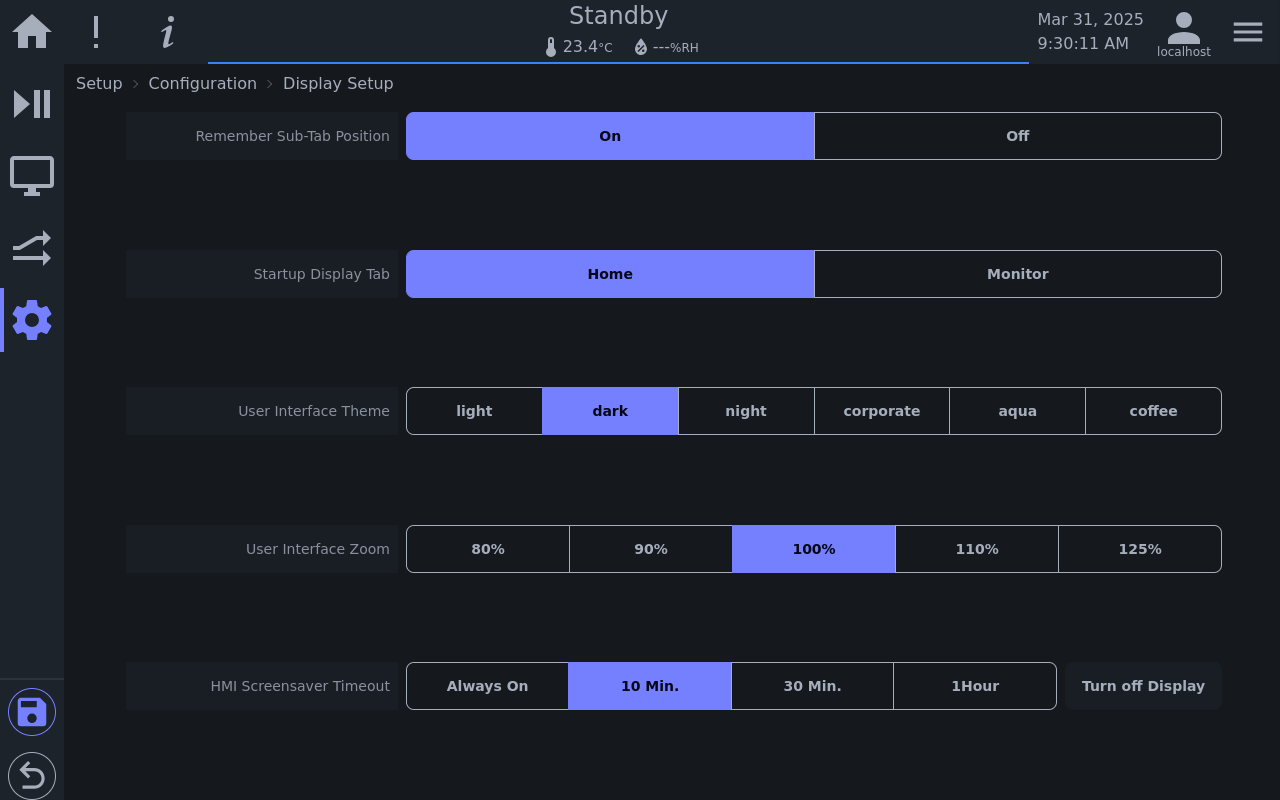Choose the corporate theme
1280x800 pixels.
click(882, 411)
